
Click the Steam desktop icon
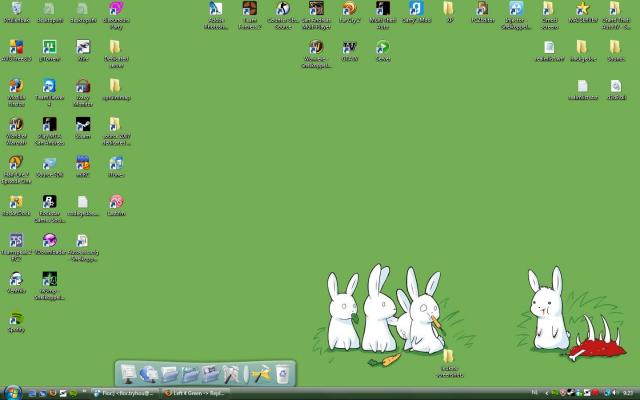[82, 125]
